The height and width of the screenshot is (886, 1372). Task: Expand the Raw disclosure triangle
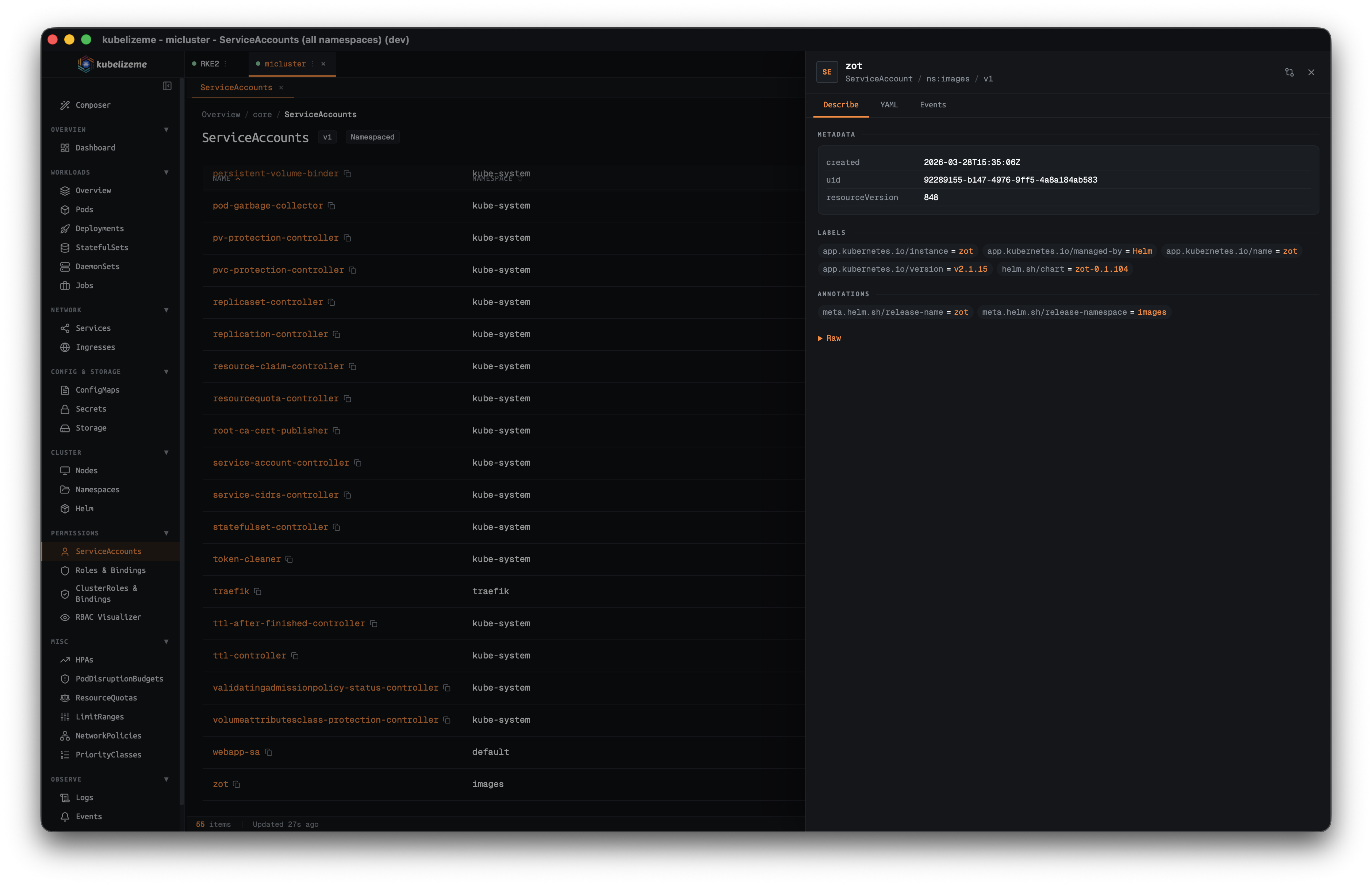[820, 338]
